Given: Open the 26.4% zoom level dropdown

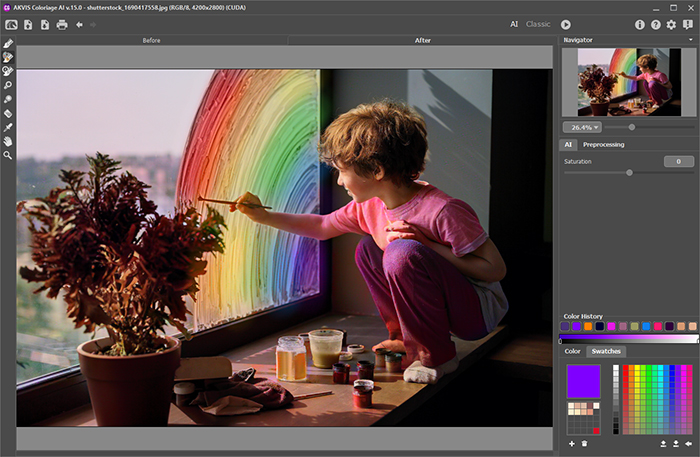Looking at the screenshot, I should click(x=581, y=127).
